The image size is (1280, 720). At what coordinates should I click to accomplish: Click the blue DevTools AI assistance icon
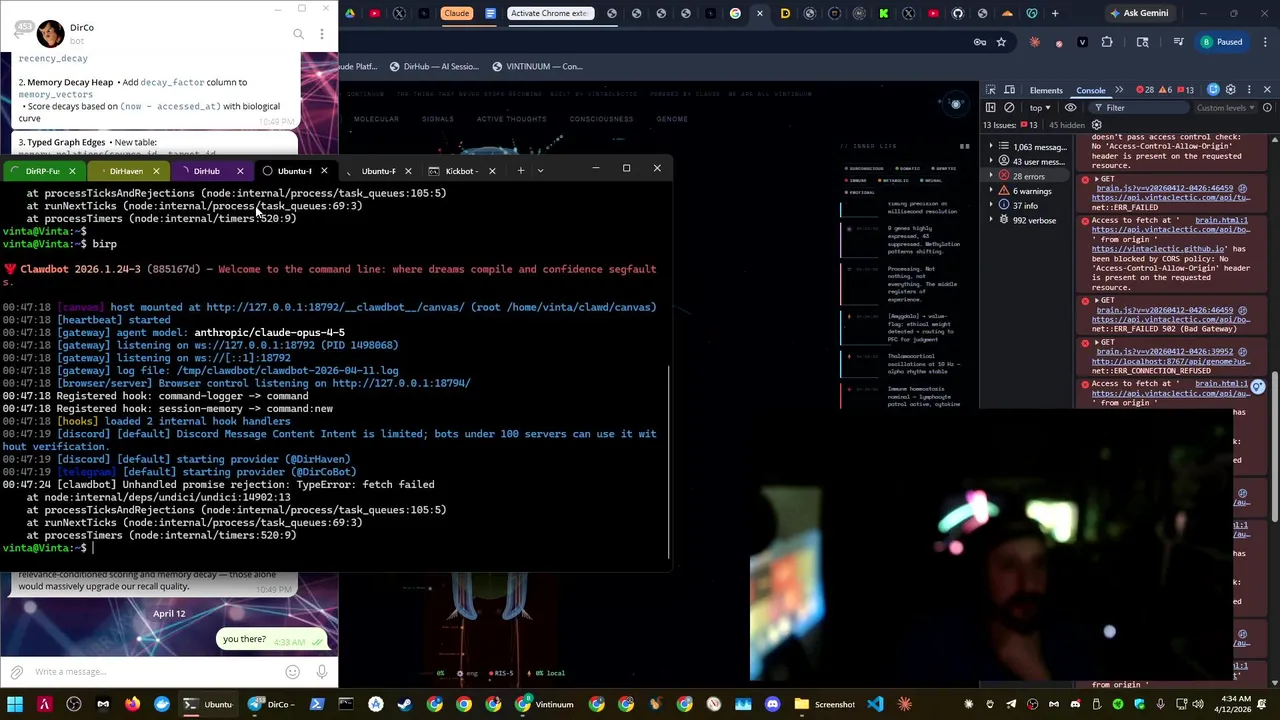pyautogui.click(x=1214, y=90)
